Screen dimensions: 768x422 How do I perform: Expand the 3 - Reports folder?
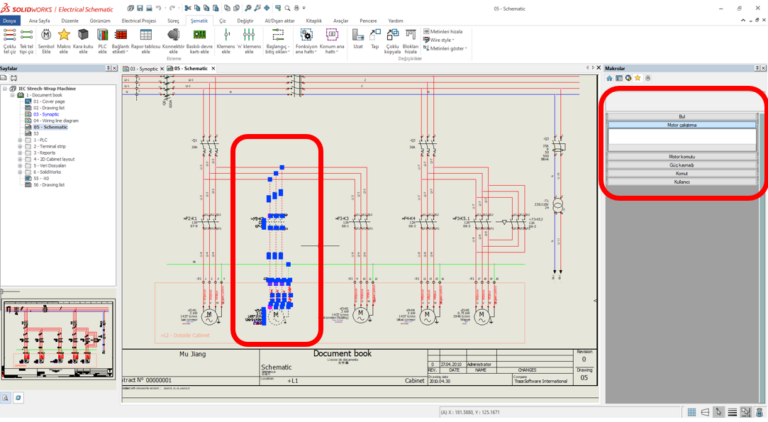20,152
